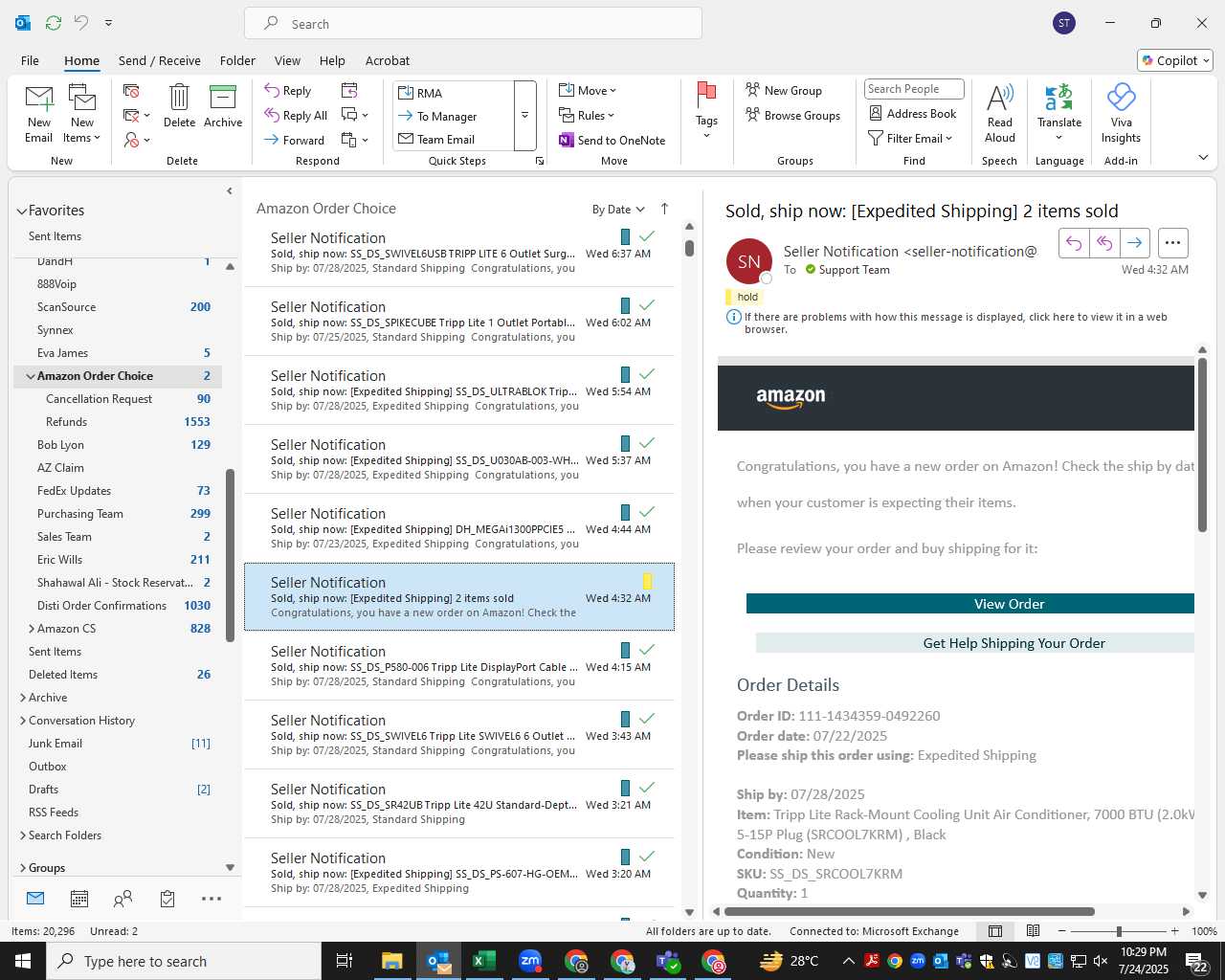This screenshot has width=1225, height=980.
Task: Open the Filter Email dropdown
Action: click(x=910, y=139)
